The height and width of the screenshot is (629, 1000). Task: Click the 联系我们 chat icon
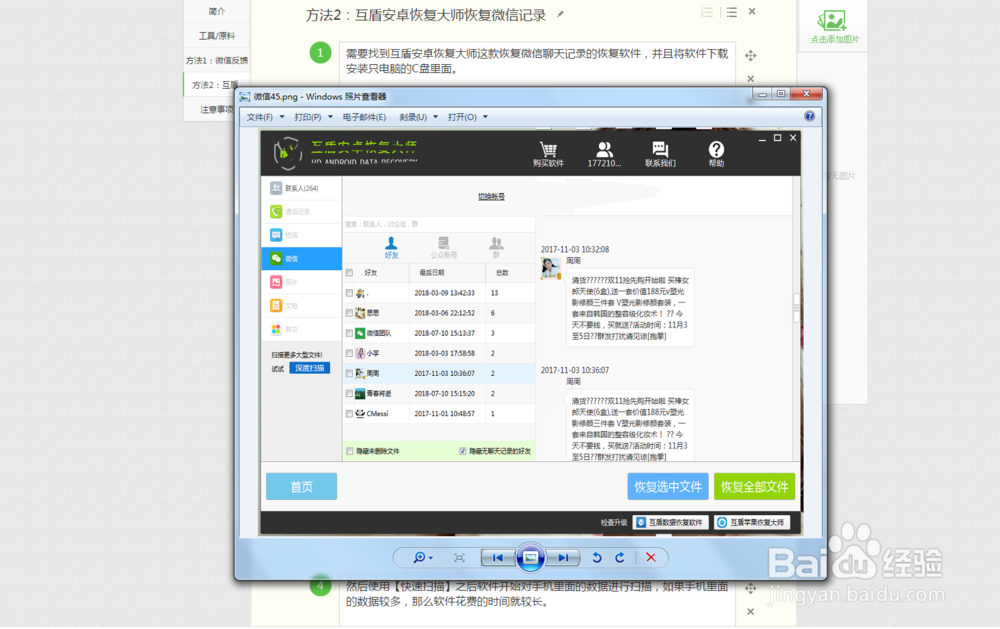point(660,150)
